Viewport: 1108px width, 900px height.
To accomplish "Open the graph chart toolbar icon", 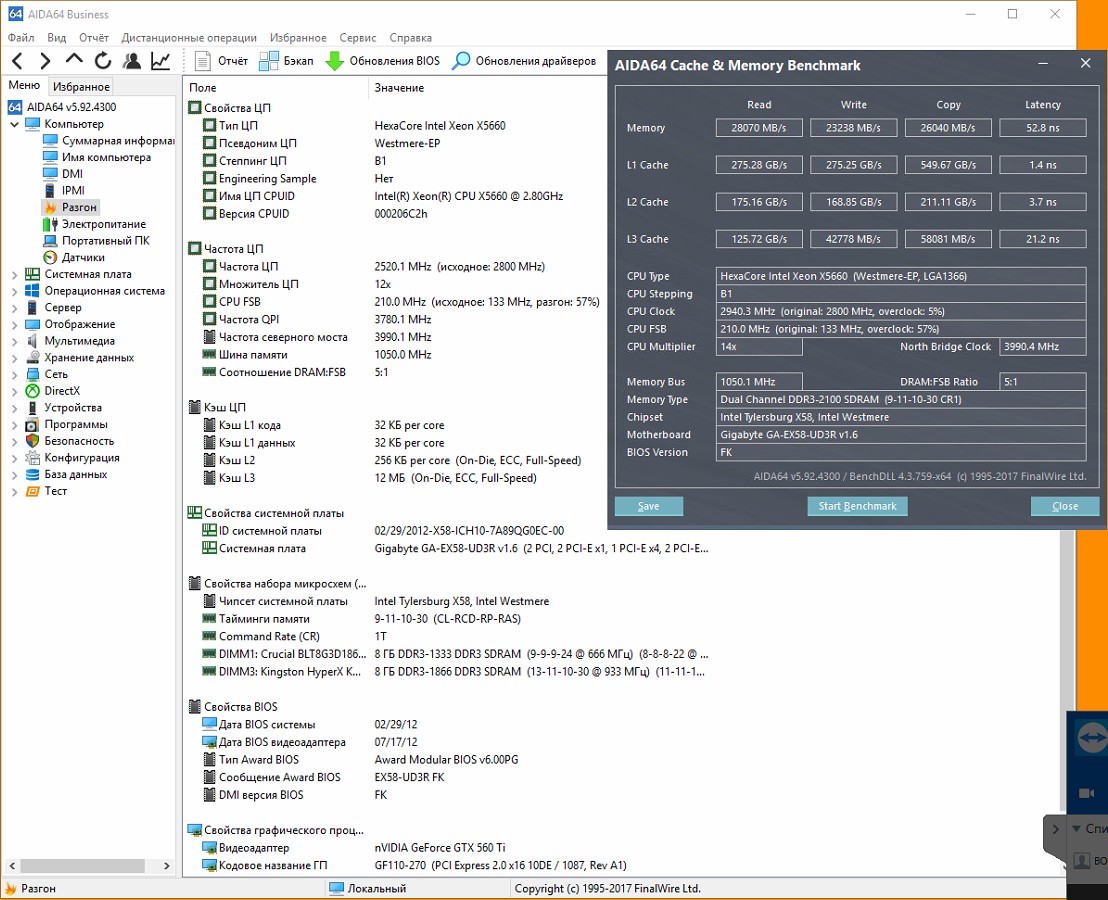I will [160, 61].
